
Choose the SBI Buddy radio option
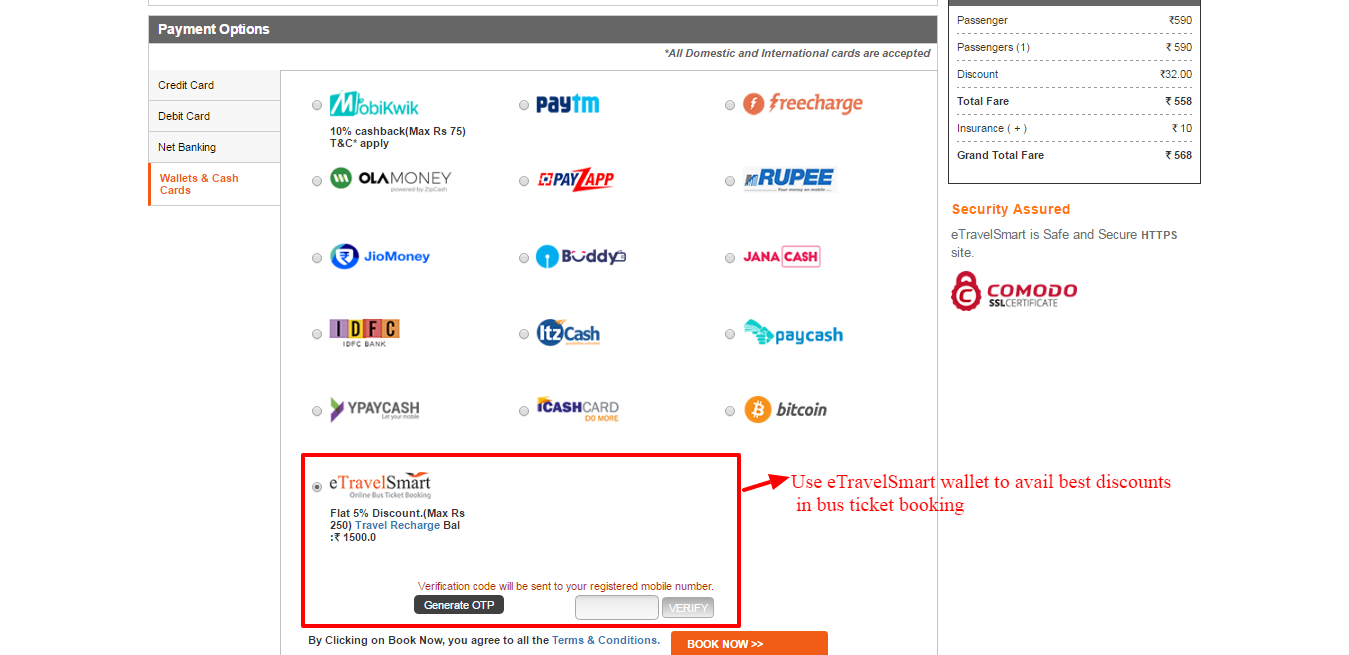[524, 258]
